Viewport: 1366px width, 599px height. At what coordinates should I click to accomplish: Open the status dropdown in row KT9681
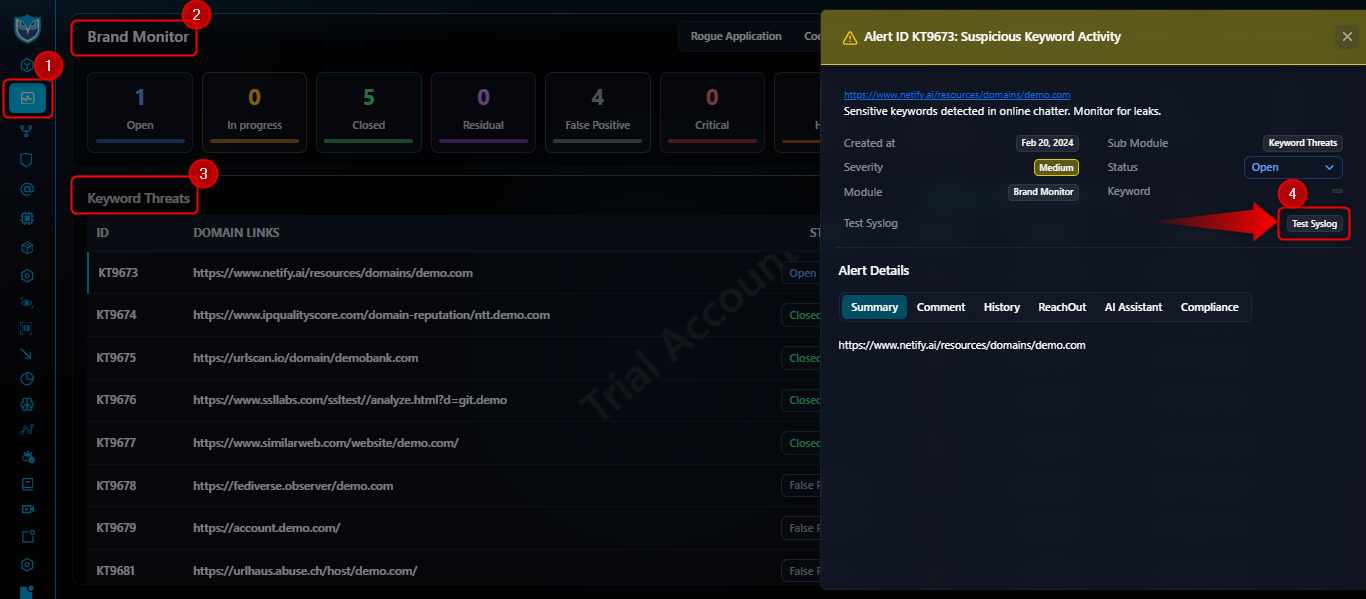click(x=802, y=571)
